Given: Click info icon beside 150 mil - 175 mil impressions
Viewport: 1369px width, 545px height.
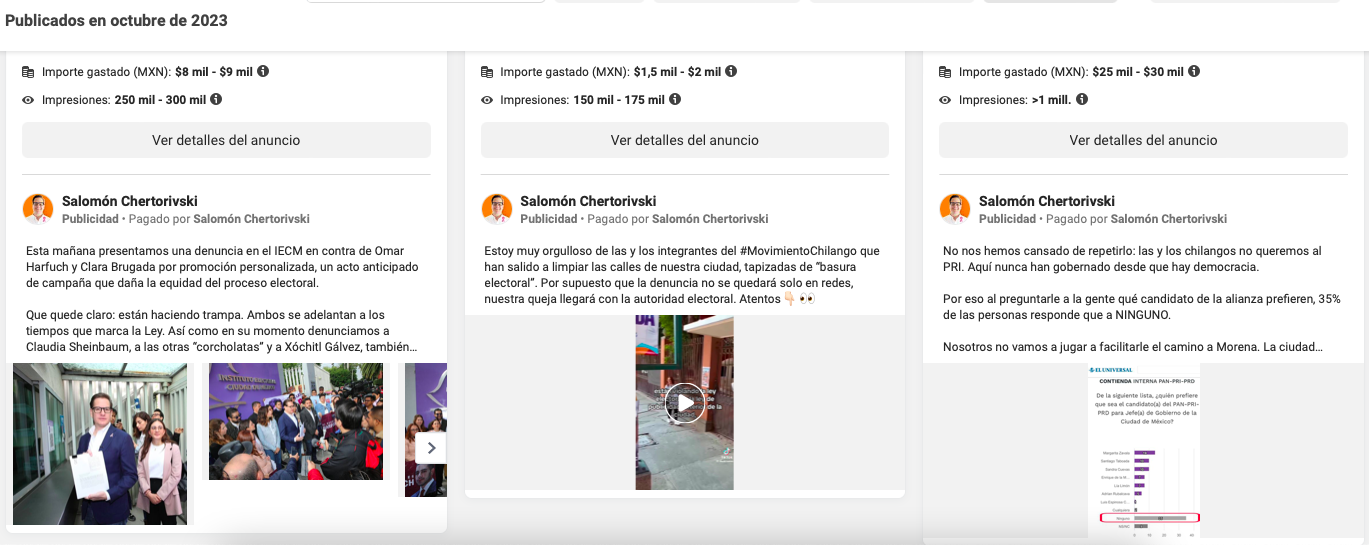Looking at the screenshot, I should click(x=675, y=100).
